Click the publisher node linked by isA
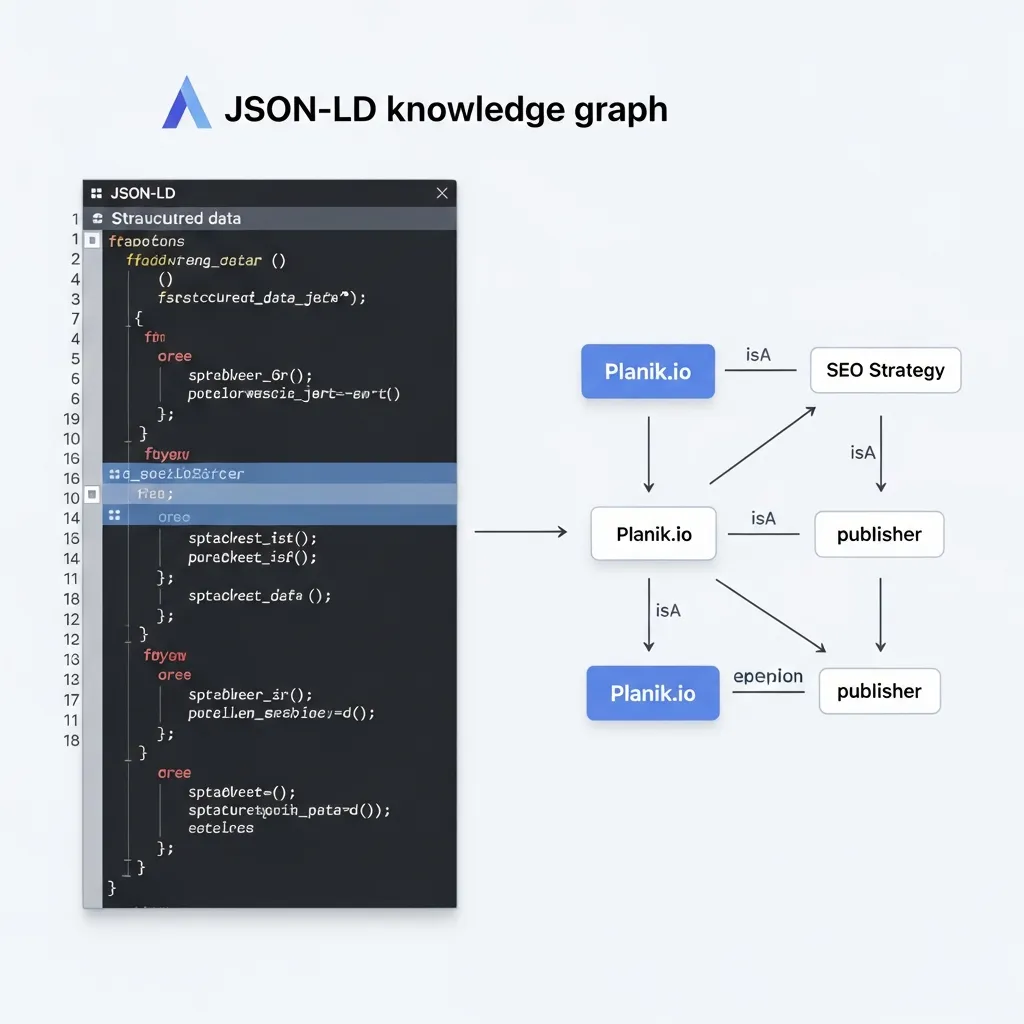Image resolution: width=1024 pixels, height=1024 pixels. (x=879, y=534)
